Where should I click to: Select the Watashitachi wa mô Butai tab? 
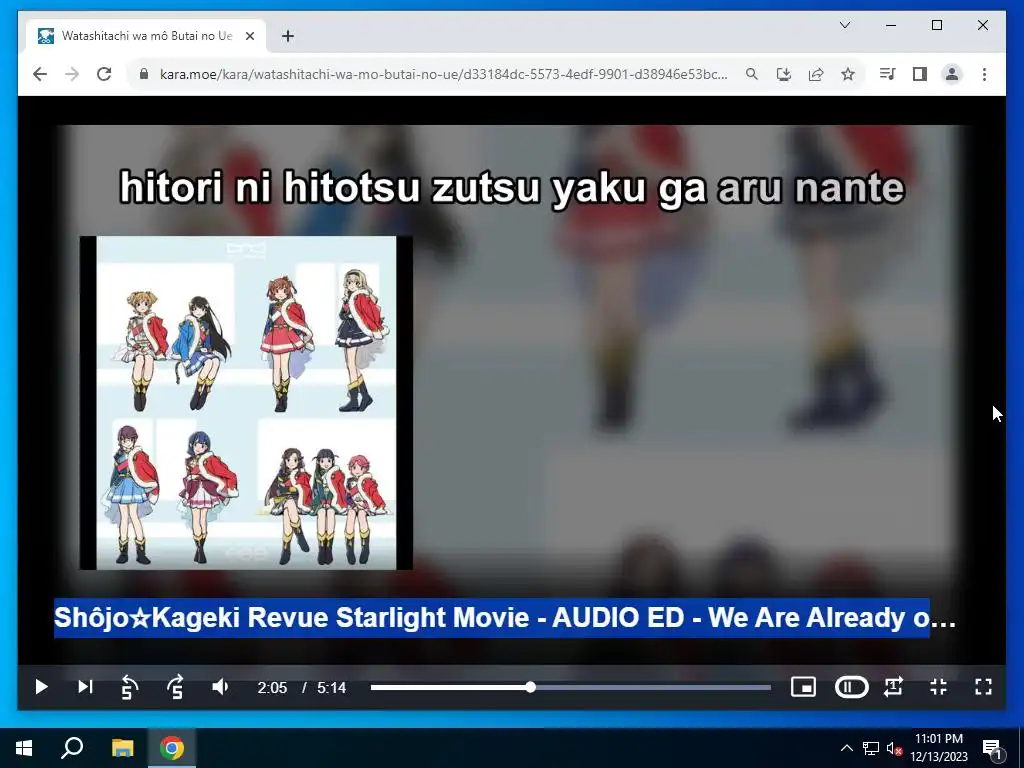(x=146, y=36)
